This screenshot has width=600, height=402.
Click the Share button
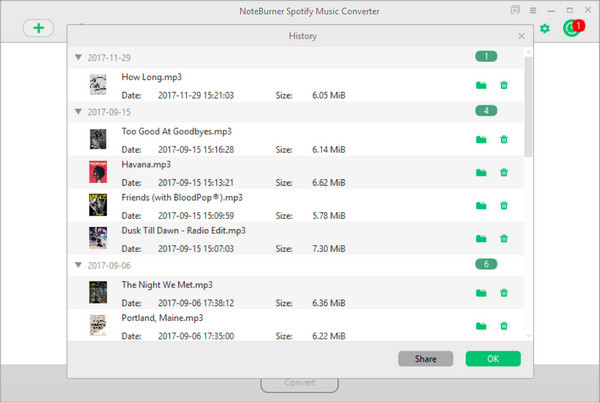click(x=426, y=359)
